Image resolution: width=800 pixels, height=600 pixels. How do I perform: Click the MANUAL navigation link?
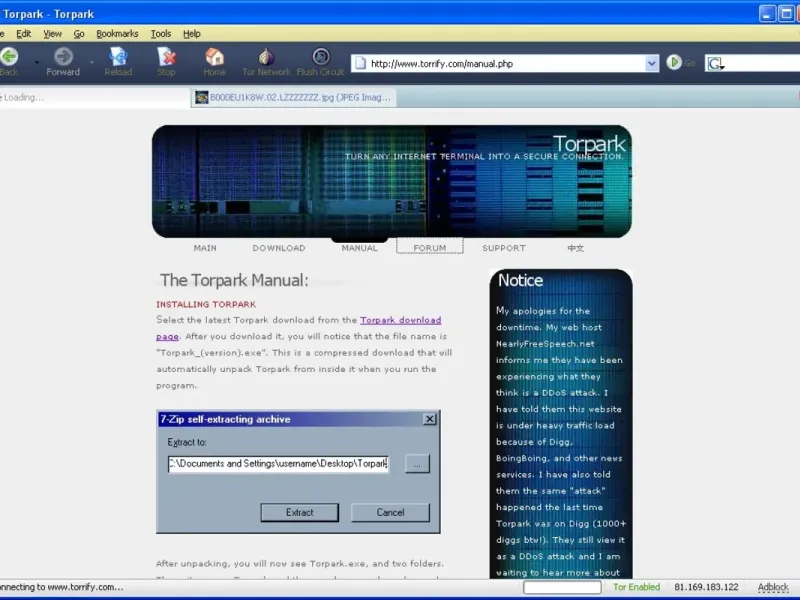[x=360, y=248]
